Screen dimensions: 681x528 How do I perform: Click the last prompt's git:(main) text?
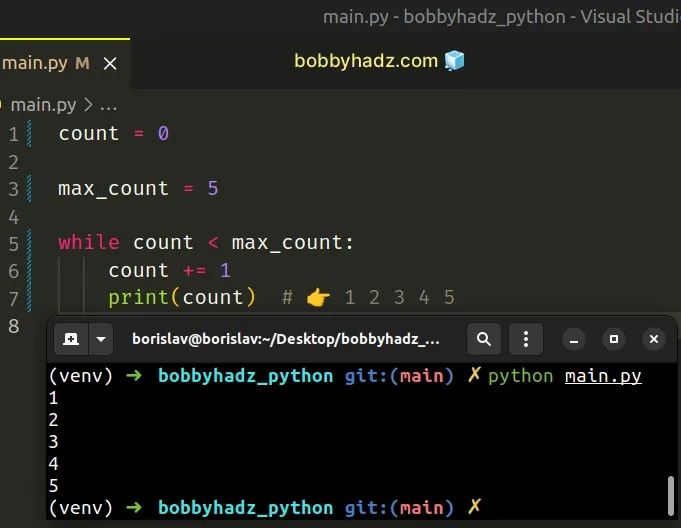(399, 508)
